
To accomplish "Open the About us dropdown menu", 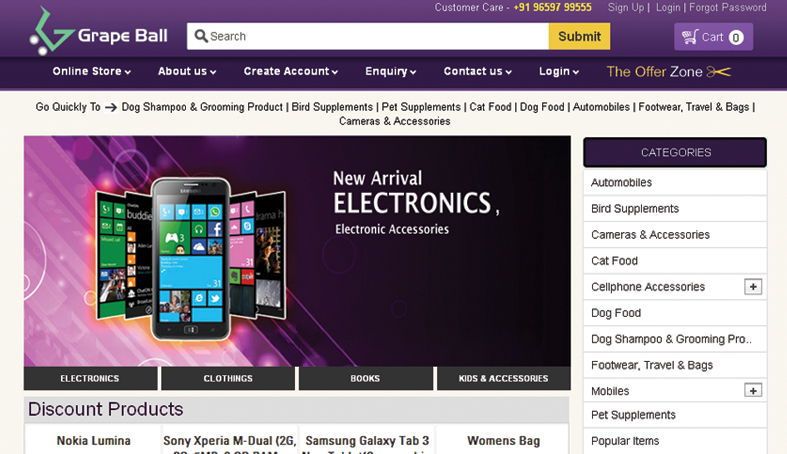I will [187, 71].
